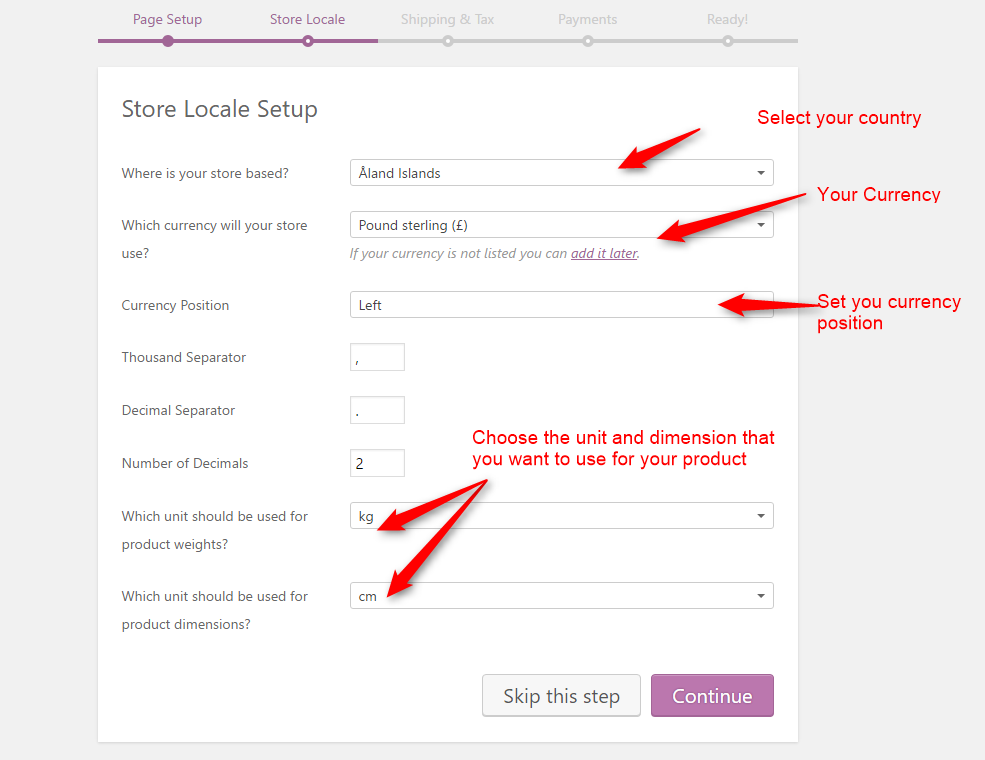The width and height of the screenshot is (985, 760).
Task: Select the Store Locale step label
Action: (x=307, y=19)
